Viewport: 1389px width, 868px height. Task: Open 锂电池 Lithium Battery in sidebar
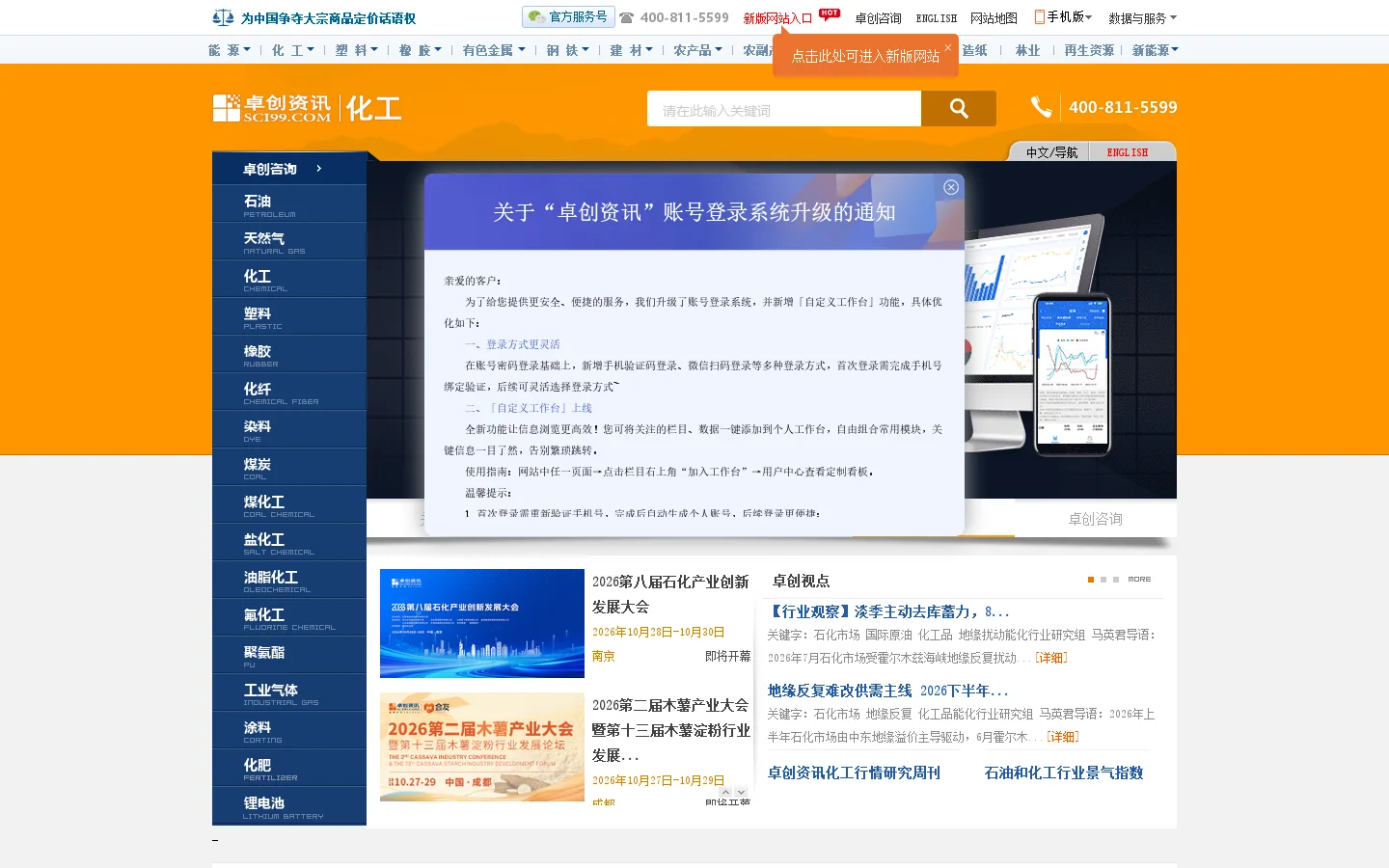tap(289, 805)
